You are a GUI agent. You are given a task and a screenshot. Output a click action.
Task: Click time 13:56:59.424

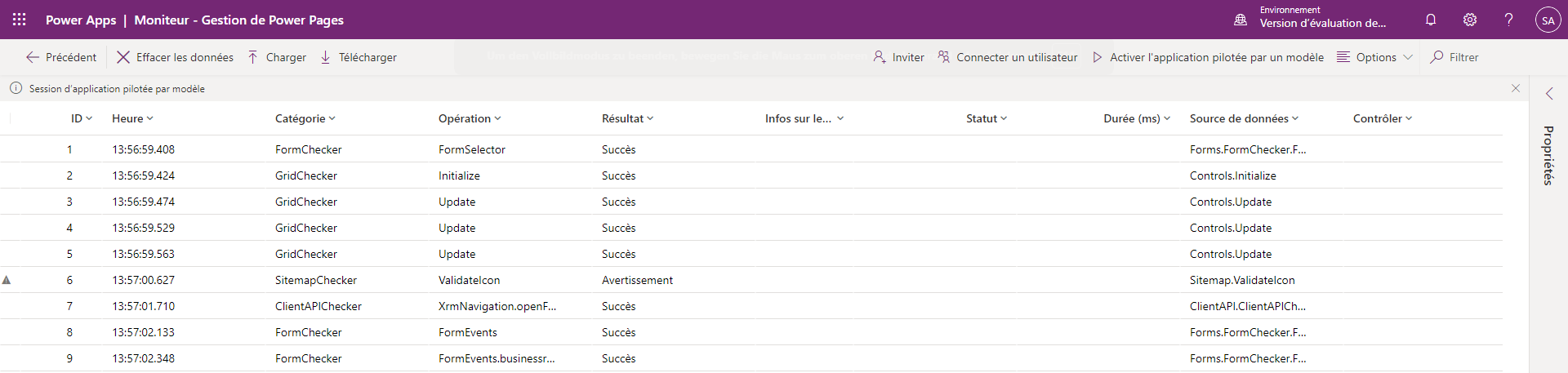pos(144,175)
